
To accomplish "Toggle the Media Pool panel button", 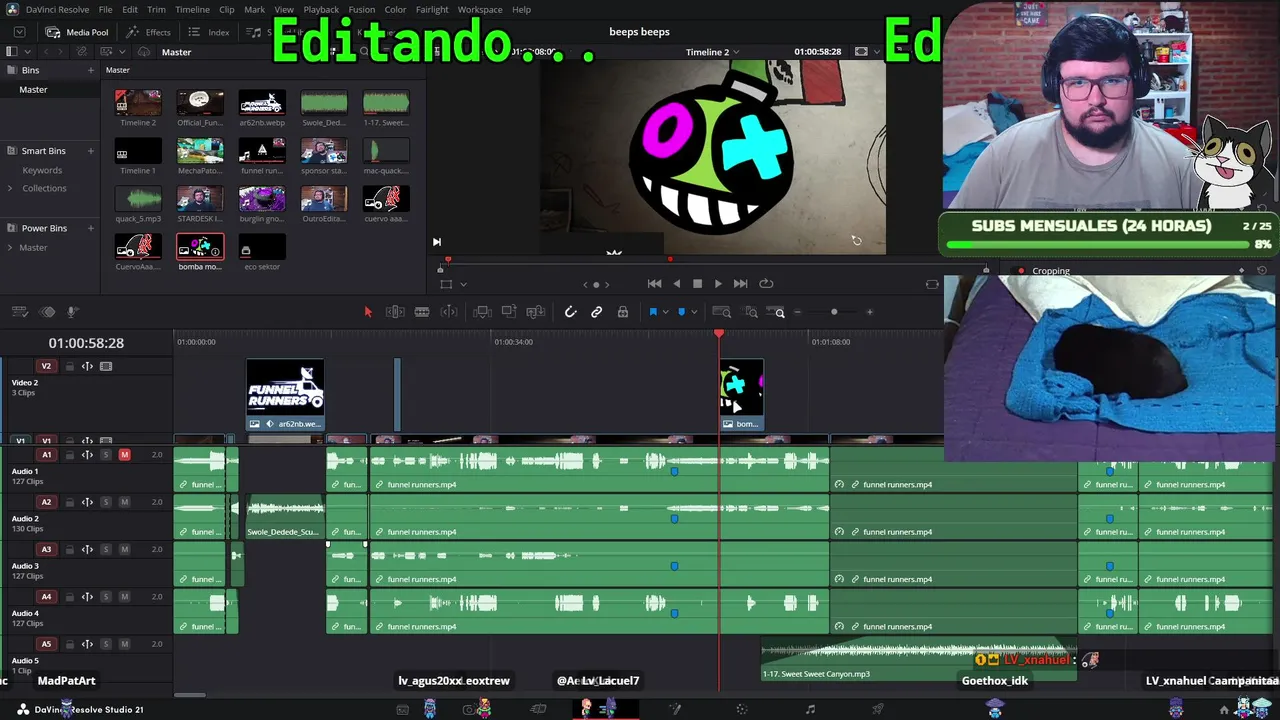I will pyautogui.click(x=77, y=32).
